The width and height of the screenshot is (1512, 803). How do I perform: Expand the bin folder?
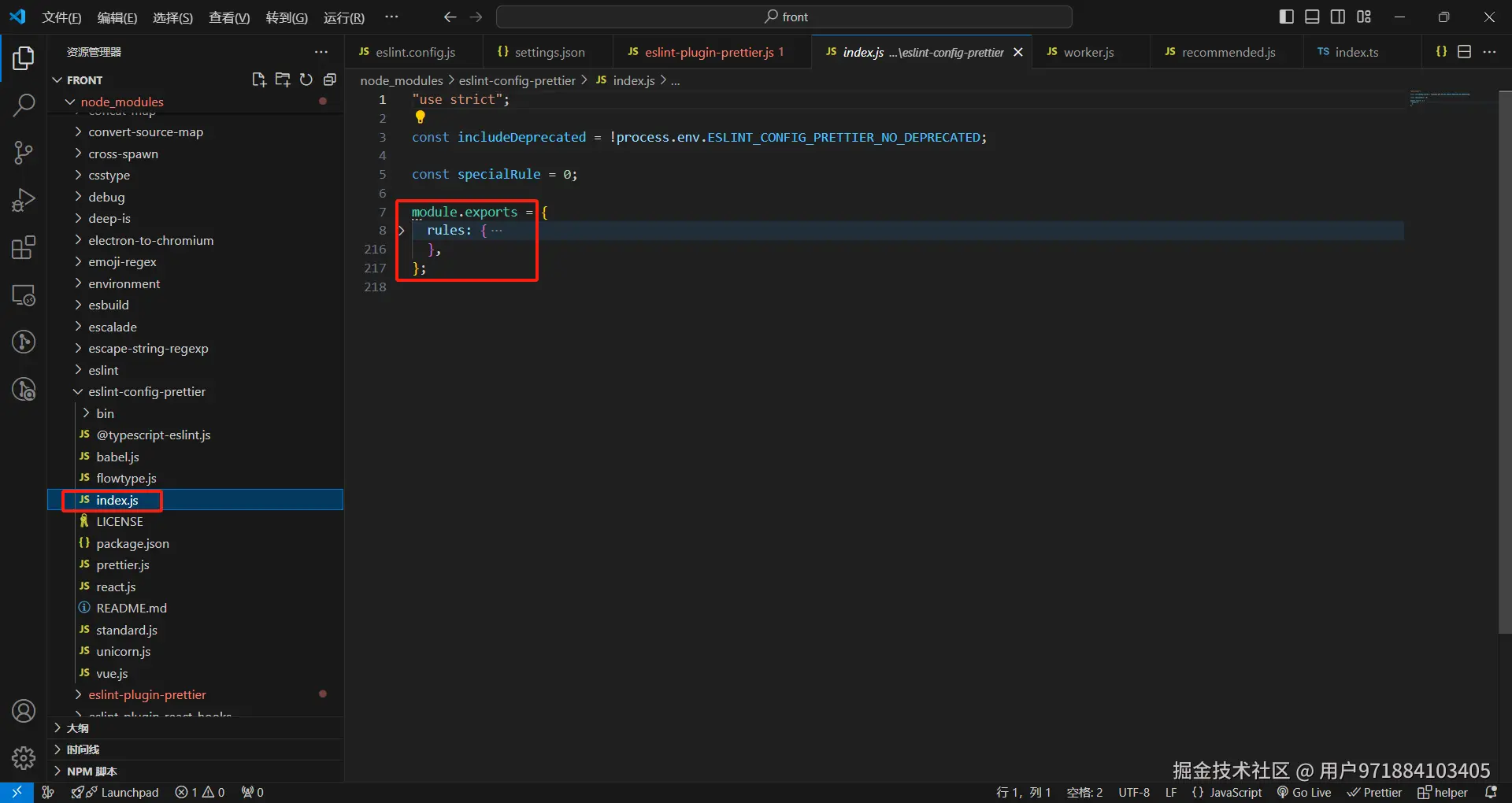[86, 413]
